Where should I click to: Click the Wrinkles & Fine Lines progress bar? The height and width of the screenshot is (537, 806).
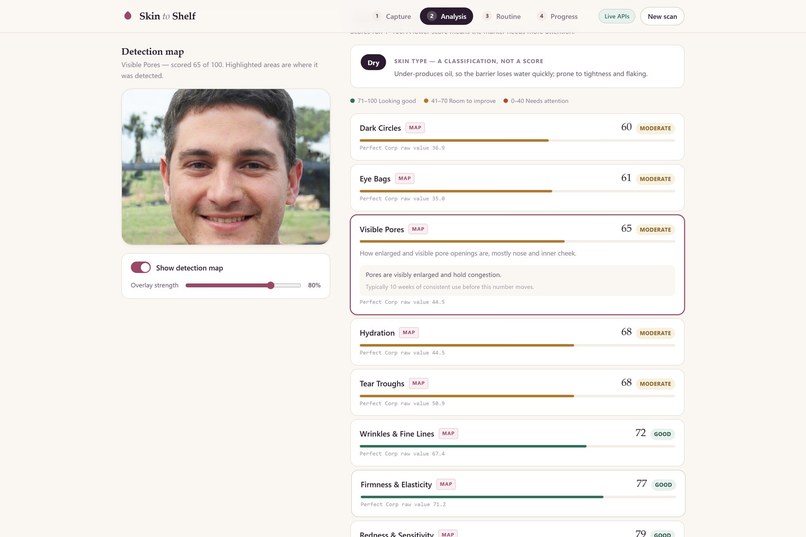coord(517,447)
